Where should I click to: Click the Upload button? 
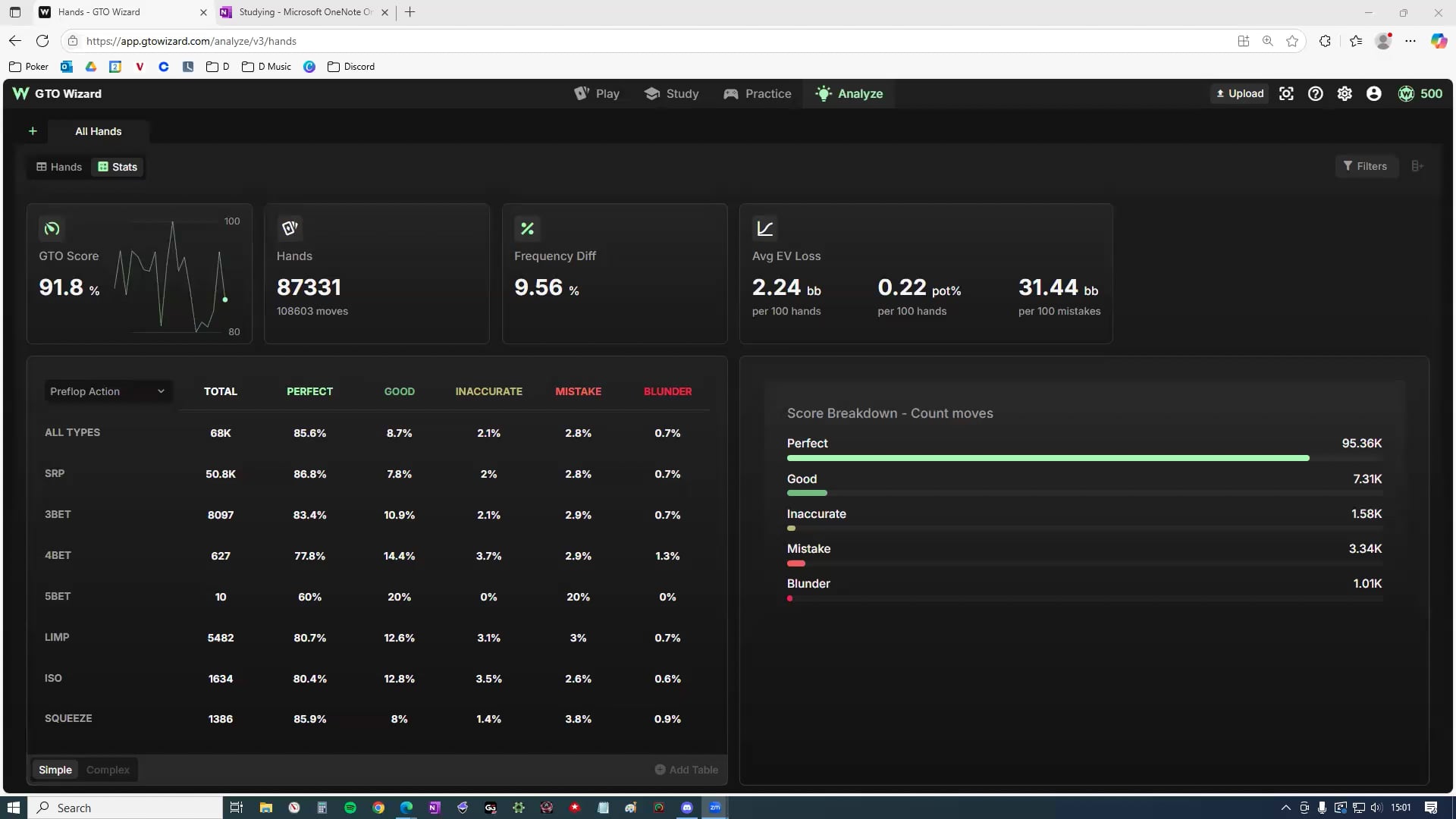point(1238,93)
